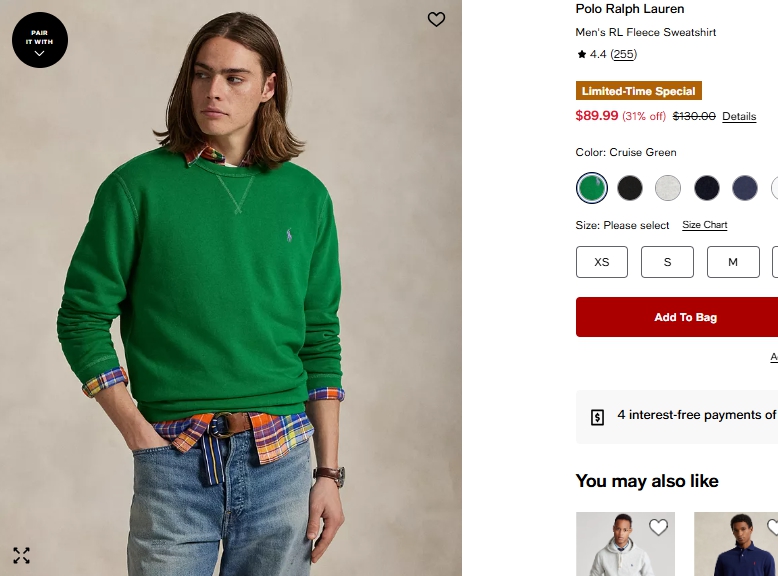The image size is (778, 576).
Task: Click the interest-free payments dollar icon
Action: 597,416
